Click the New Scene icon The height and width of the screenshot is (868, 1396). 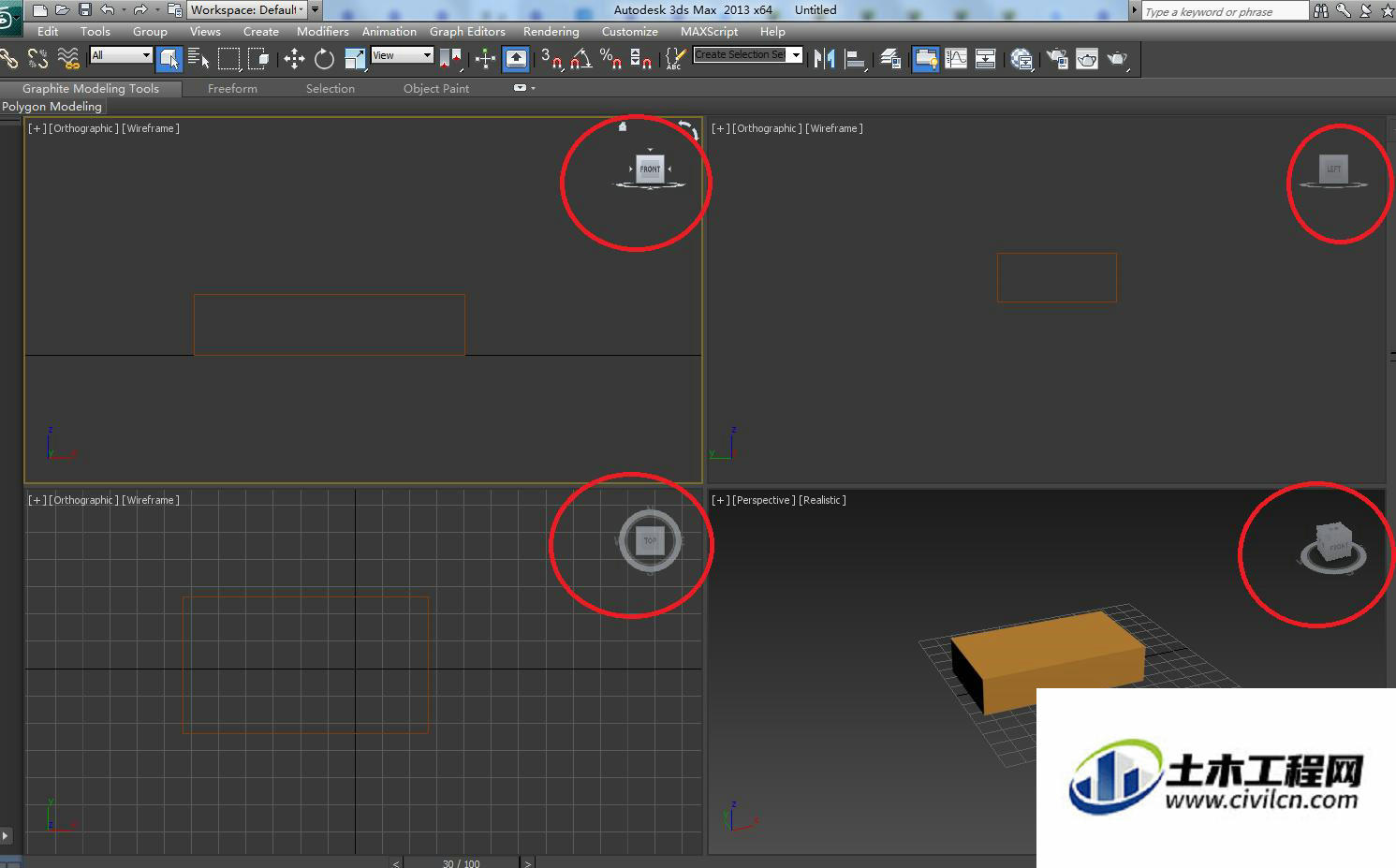[x=39, y=9]
